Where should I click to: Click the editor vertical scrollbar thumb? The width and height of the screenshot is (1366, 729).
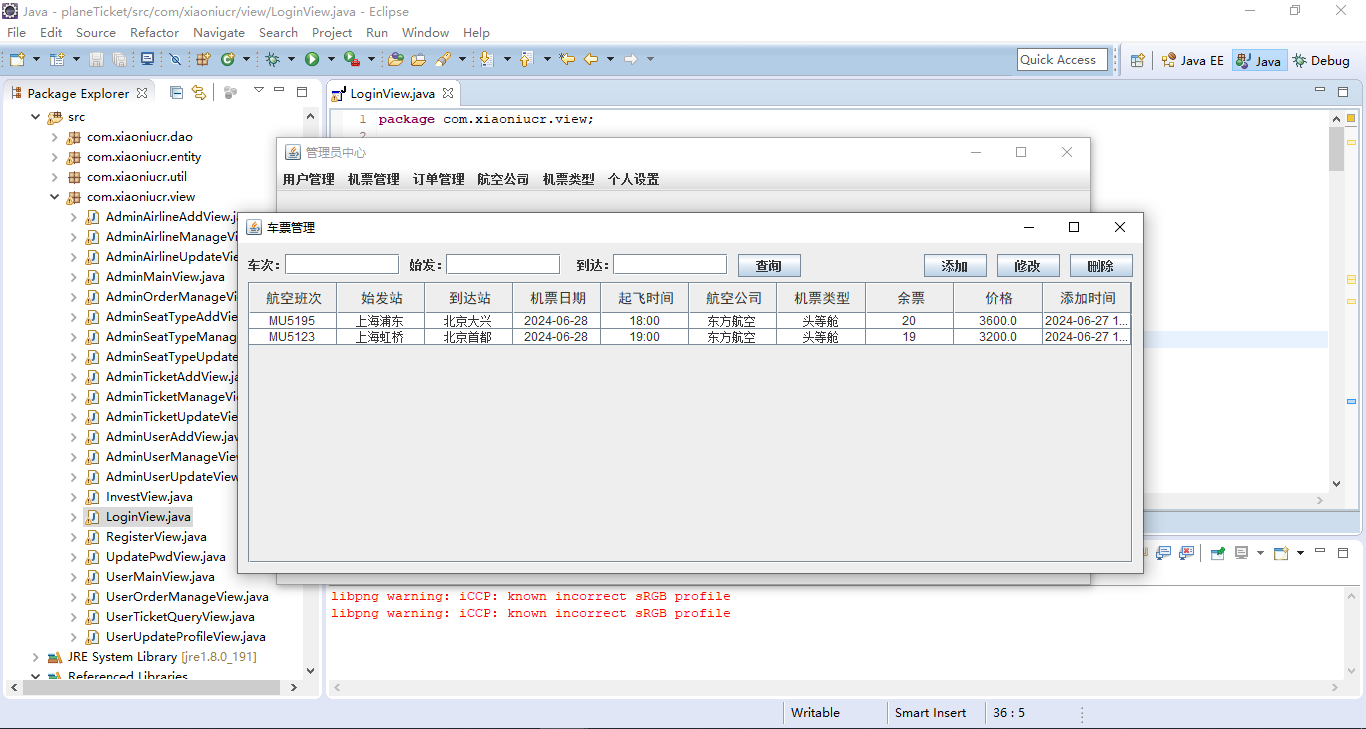(1336, 150)
